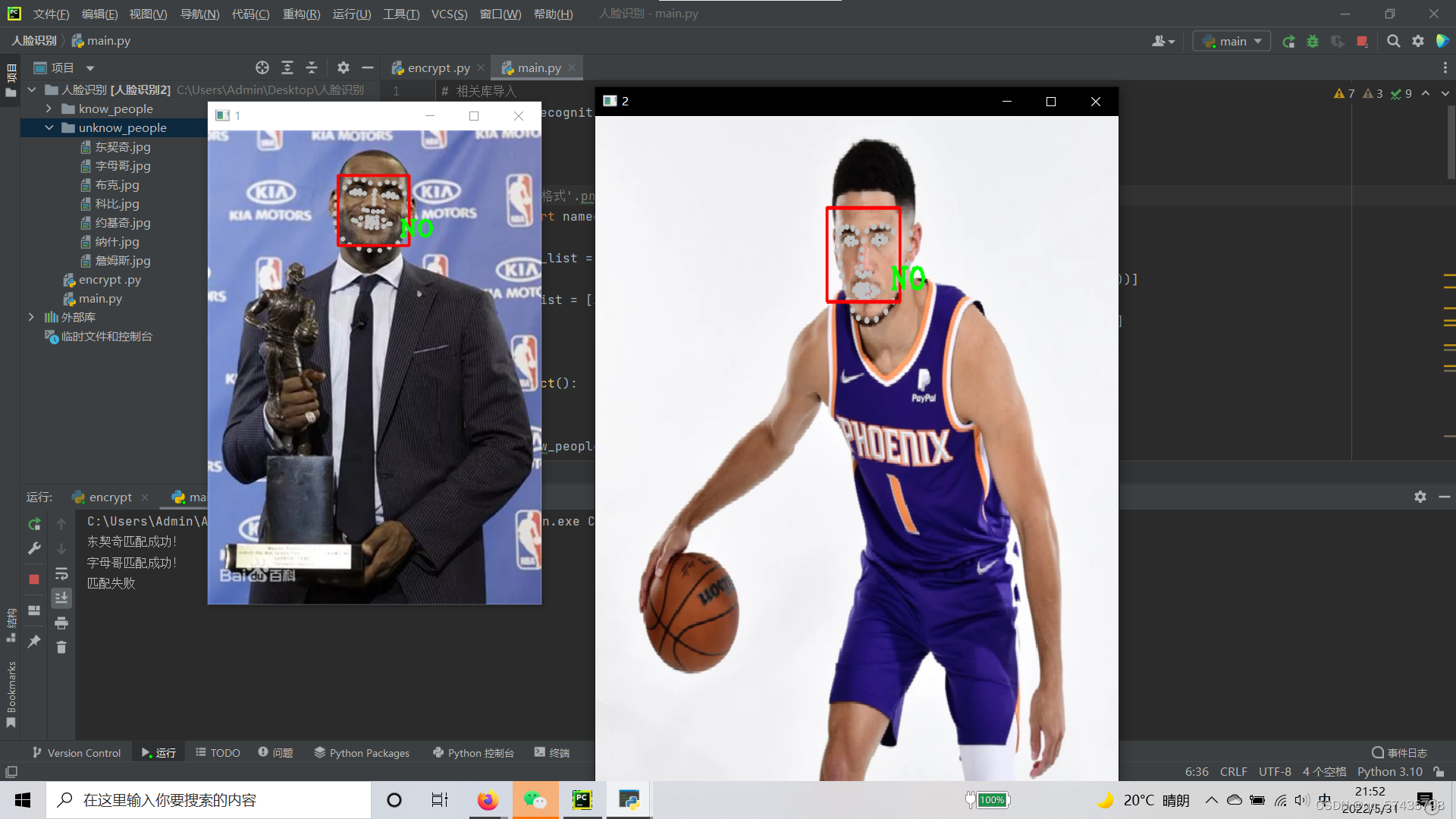Go to previous highlighted error arrow
The image size is (1456, 819).
coord(1426,94)
